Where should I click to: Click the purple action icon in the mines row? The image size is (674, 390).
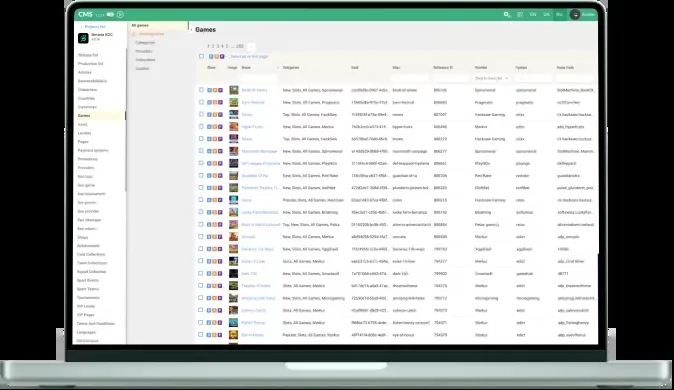[x=220, y=115]
